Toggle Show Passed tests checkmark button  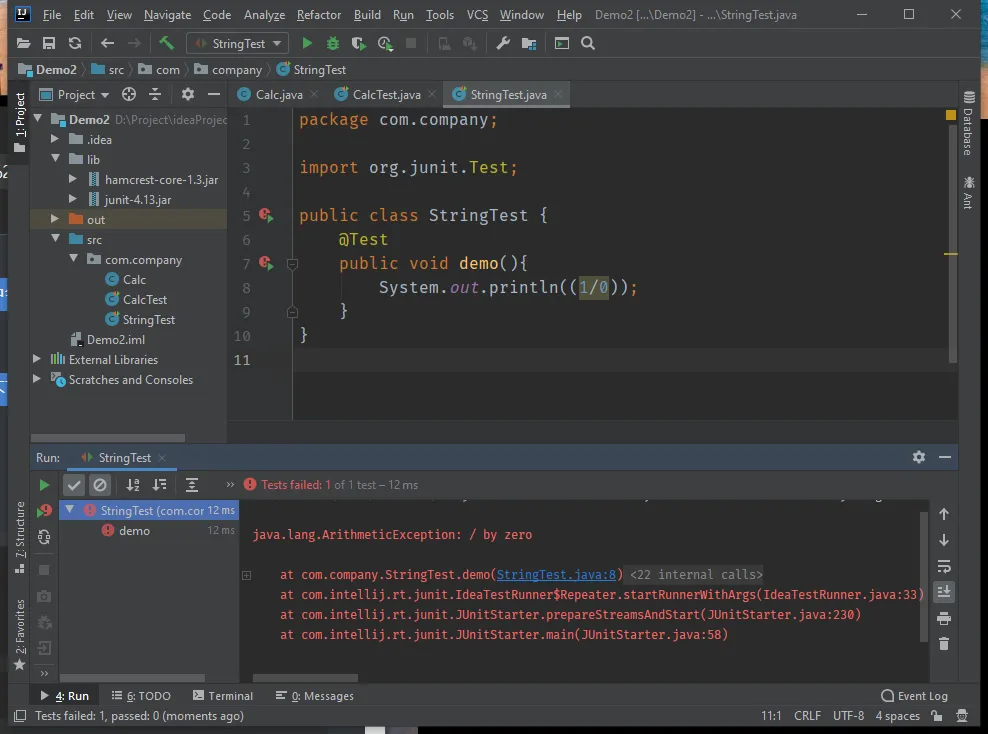[x=74, y=485]
